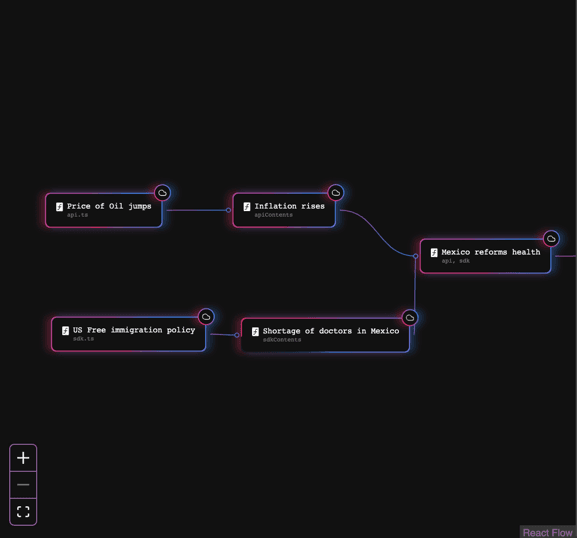Click function icon in Shortage of doctors node
The width and height of the screenshot is (577, 538).
click(x=255, y=332)
